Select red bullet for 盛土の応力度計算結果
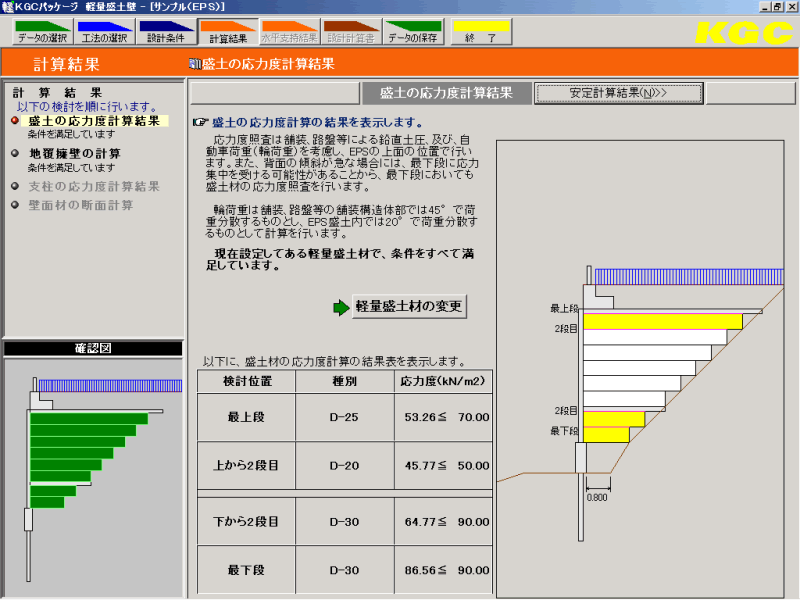800x600 pixels. pos(14,121)
